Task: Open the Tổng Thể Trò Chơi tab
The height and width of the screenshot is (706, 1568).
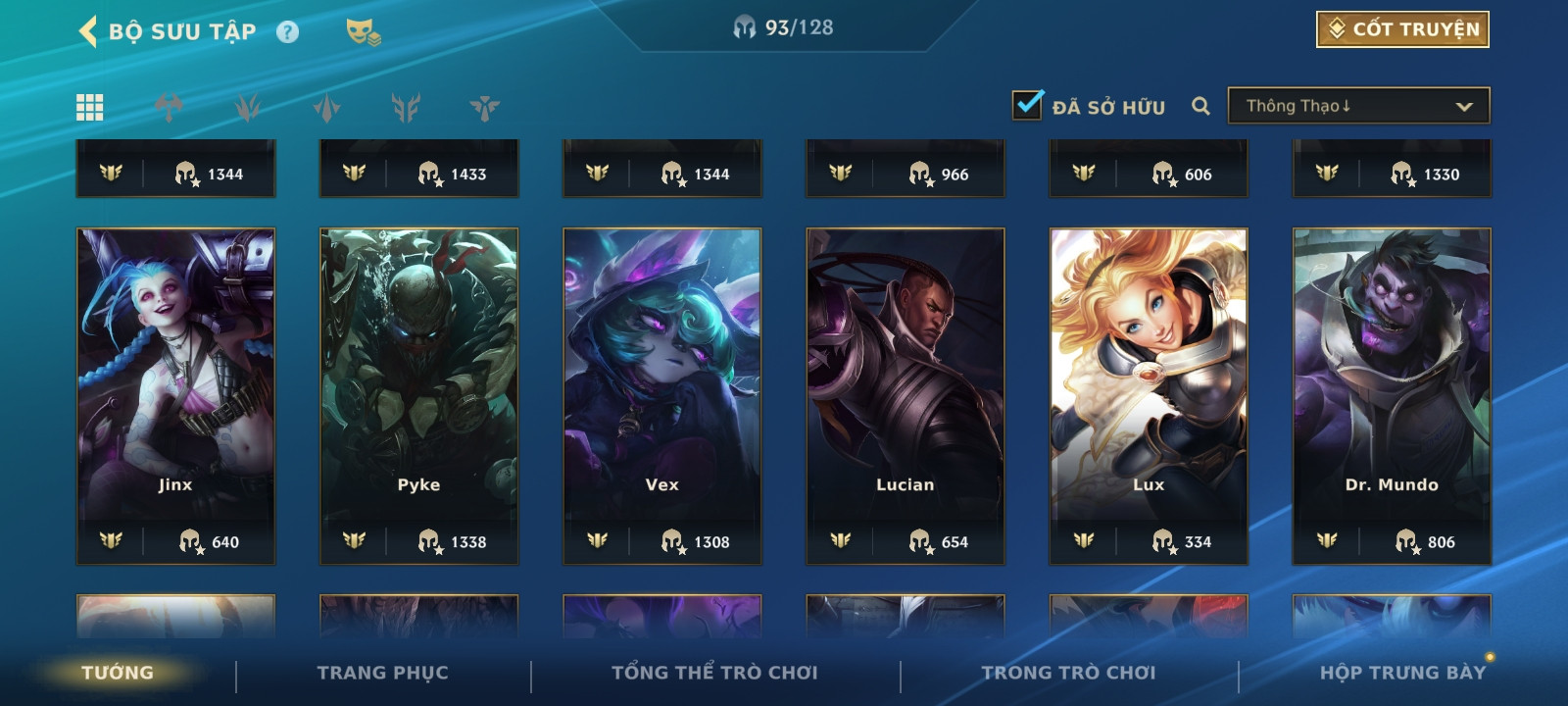Action: [714, 673]
